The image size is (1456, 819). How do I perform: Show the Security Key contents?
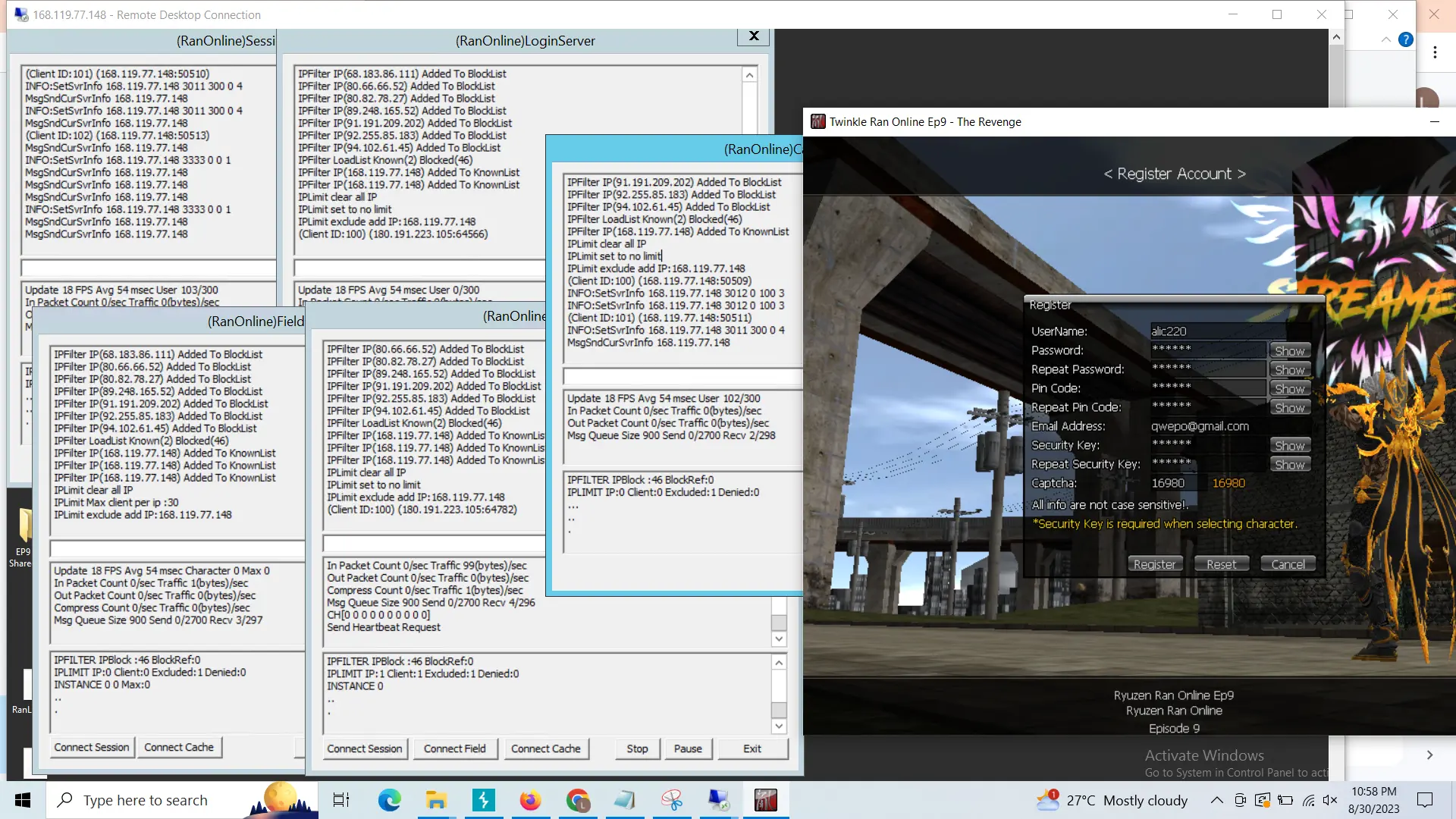pyautogui.click(x=1289, y=445)
